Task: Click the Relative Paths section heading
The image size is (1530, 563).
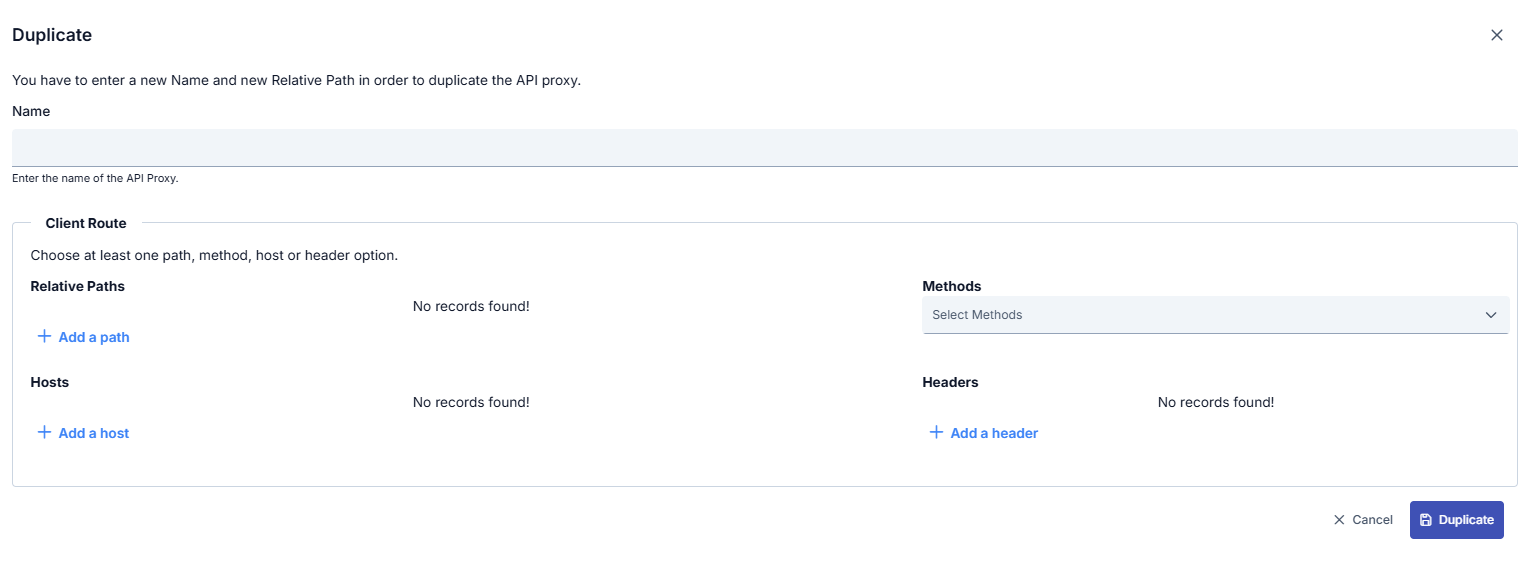Action: click(77, 286)
